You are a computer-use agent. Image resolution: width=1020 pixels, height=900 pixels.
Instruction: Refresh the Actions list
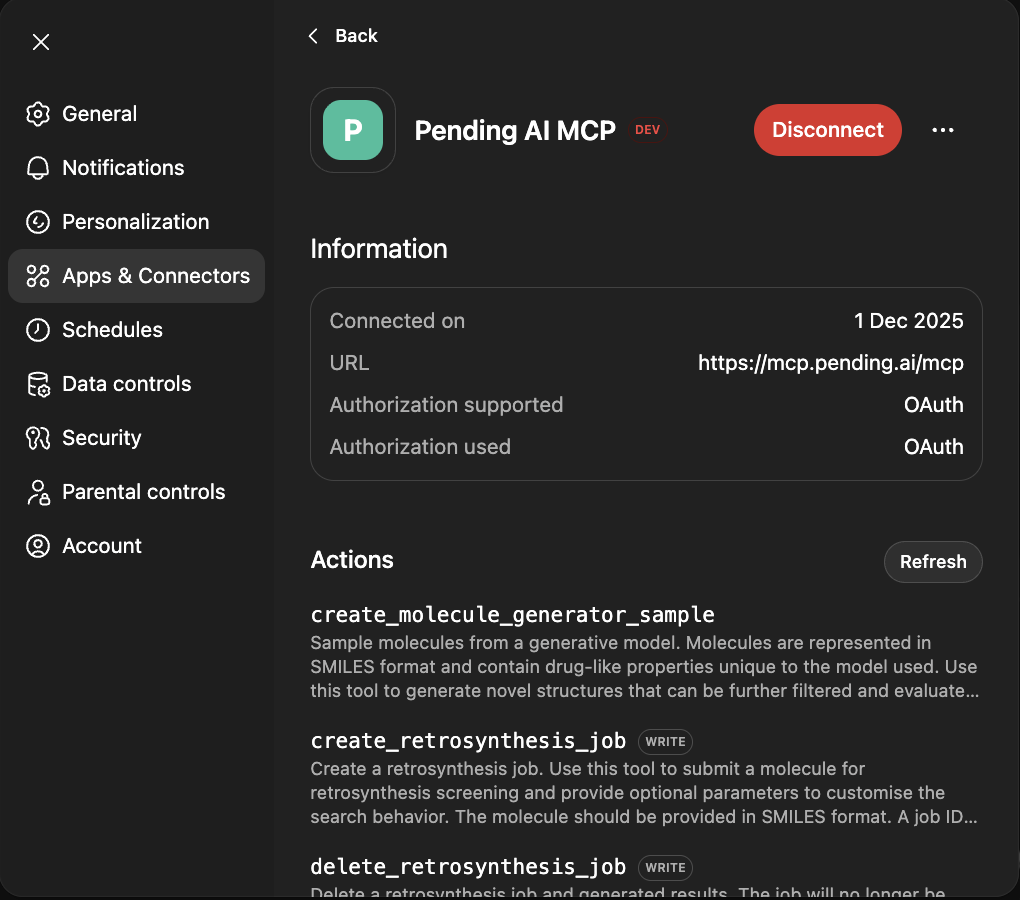[932, 562]
